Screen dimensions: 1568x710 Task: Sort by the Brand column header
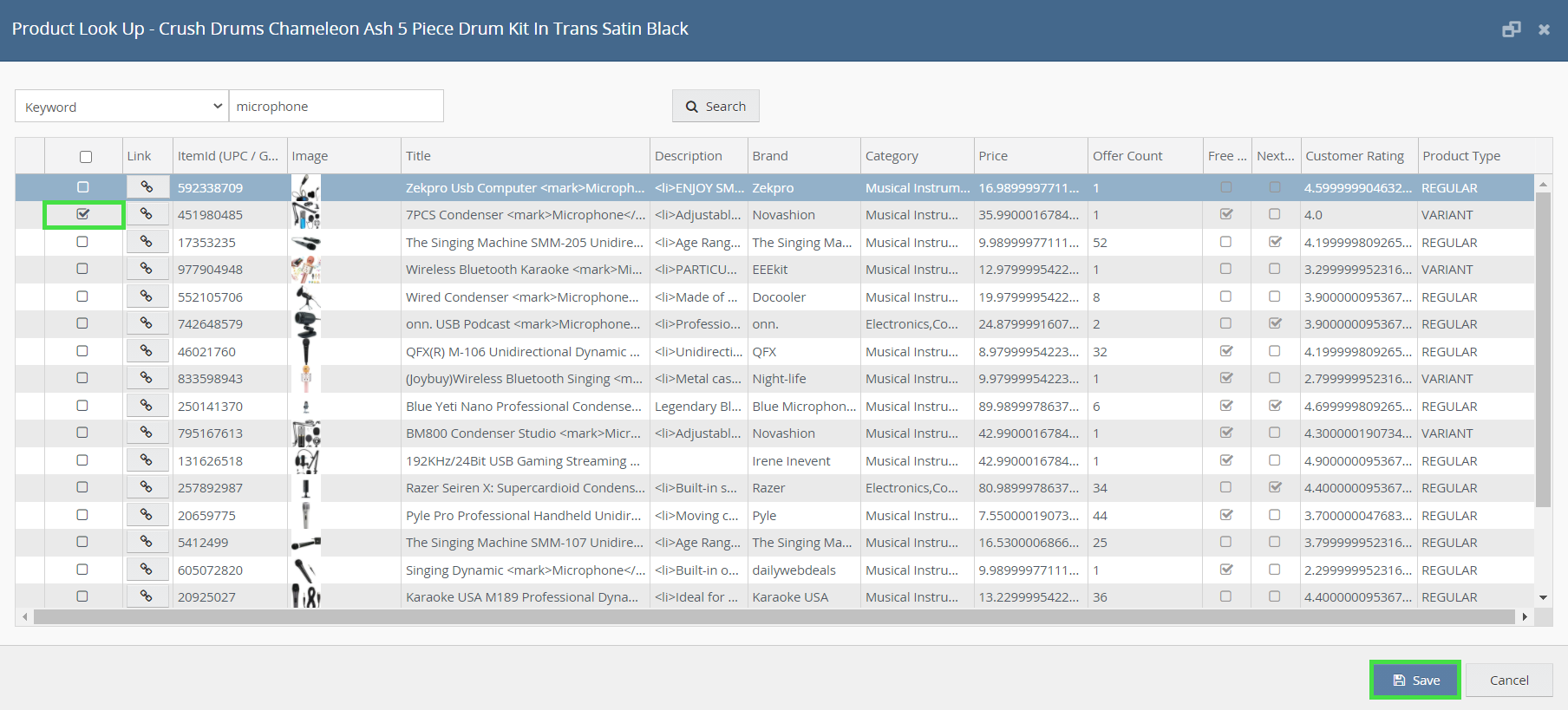point(770,156)
